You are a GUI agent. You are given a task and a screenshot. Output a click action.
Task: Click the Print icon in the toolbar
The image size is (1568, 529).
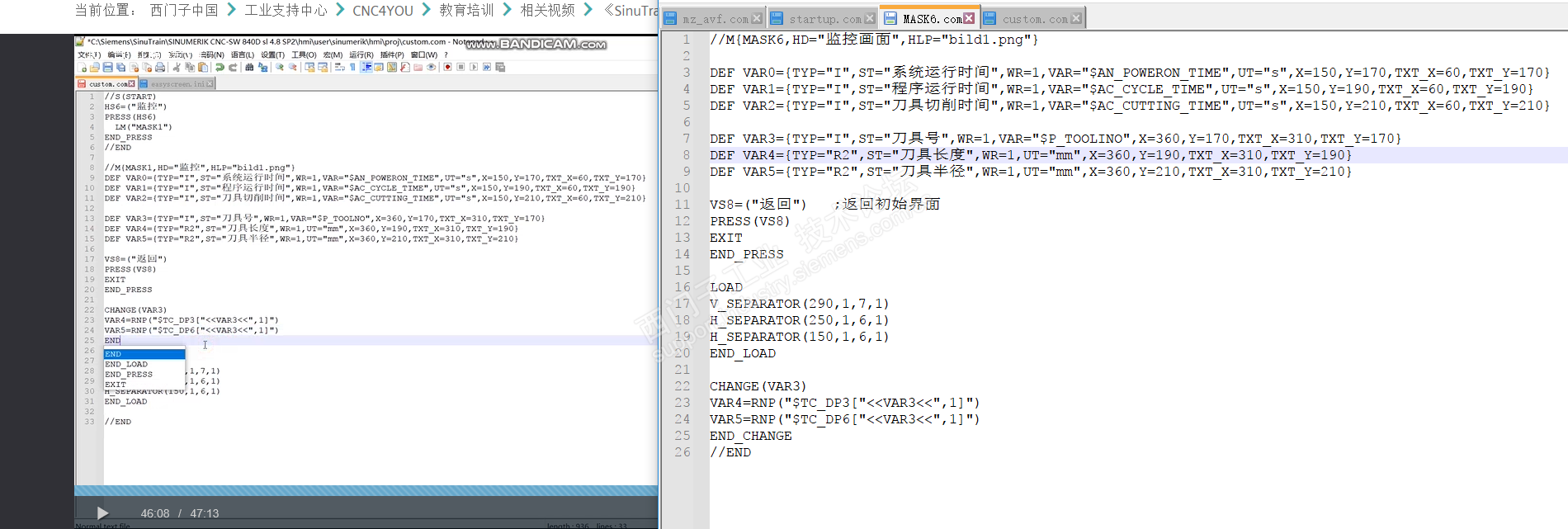[x=160, y=68]
